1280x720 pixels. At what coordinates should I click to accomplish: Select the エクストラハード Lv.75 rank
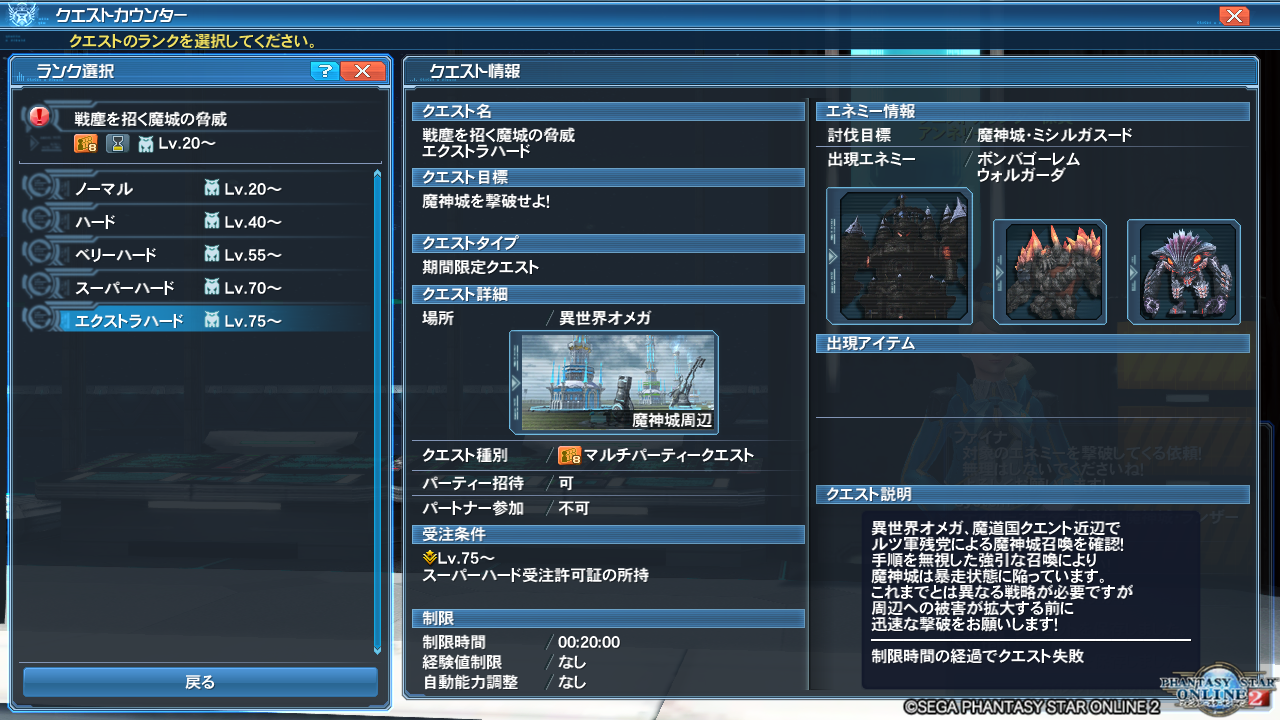(196, 321)
